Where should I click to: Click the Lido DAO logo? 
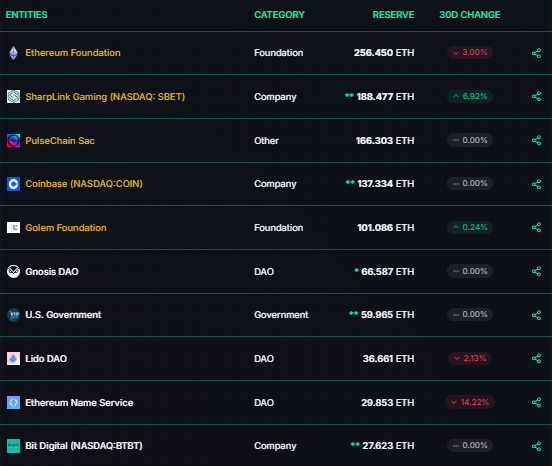pos(13,359)
